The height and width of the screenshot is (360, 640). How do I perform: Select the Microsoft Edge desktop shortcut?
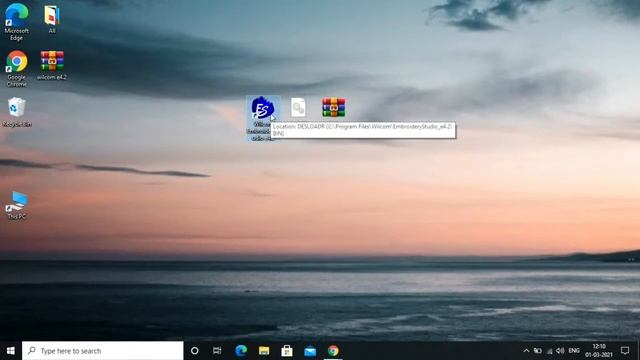click(17, 22)
